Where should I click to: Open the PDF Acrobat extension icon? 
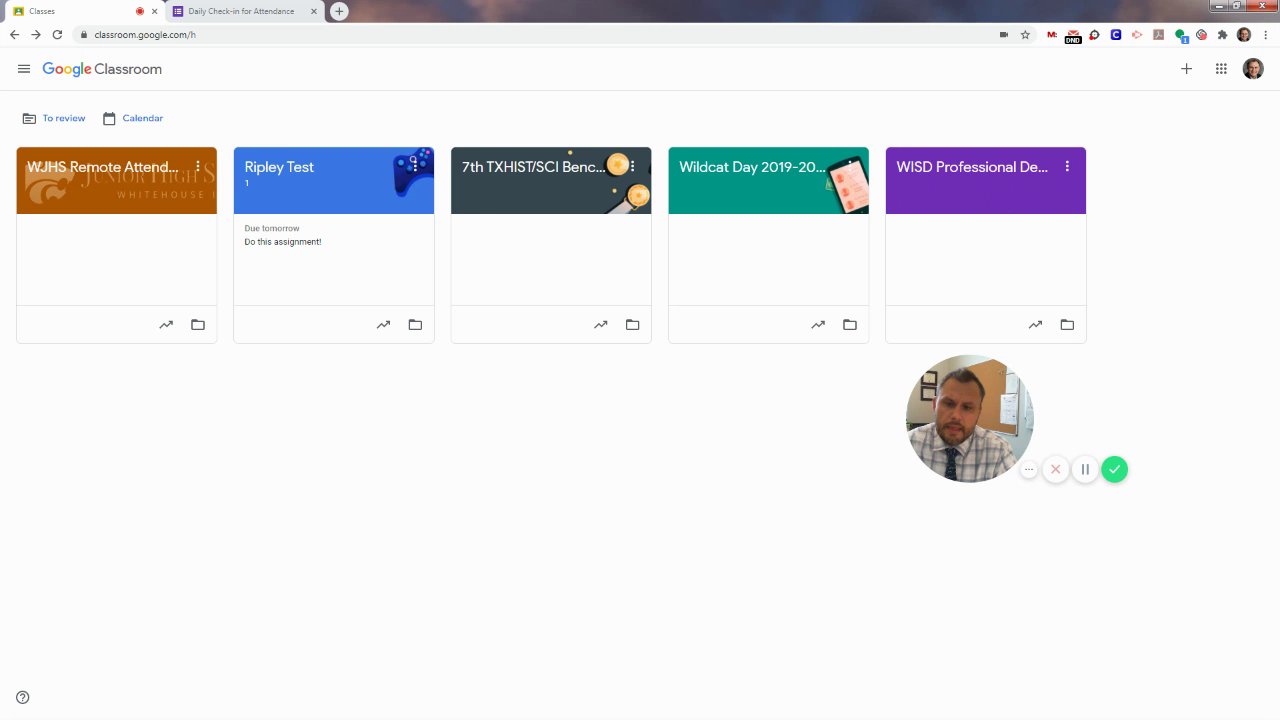click(x=1159, y=34)
